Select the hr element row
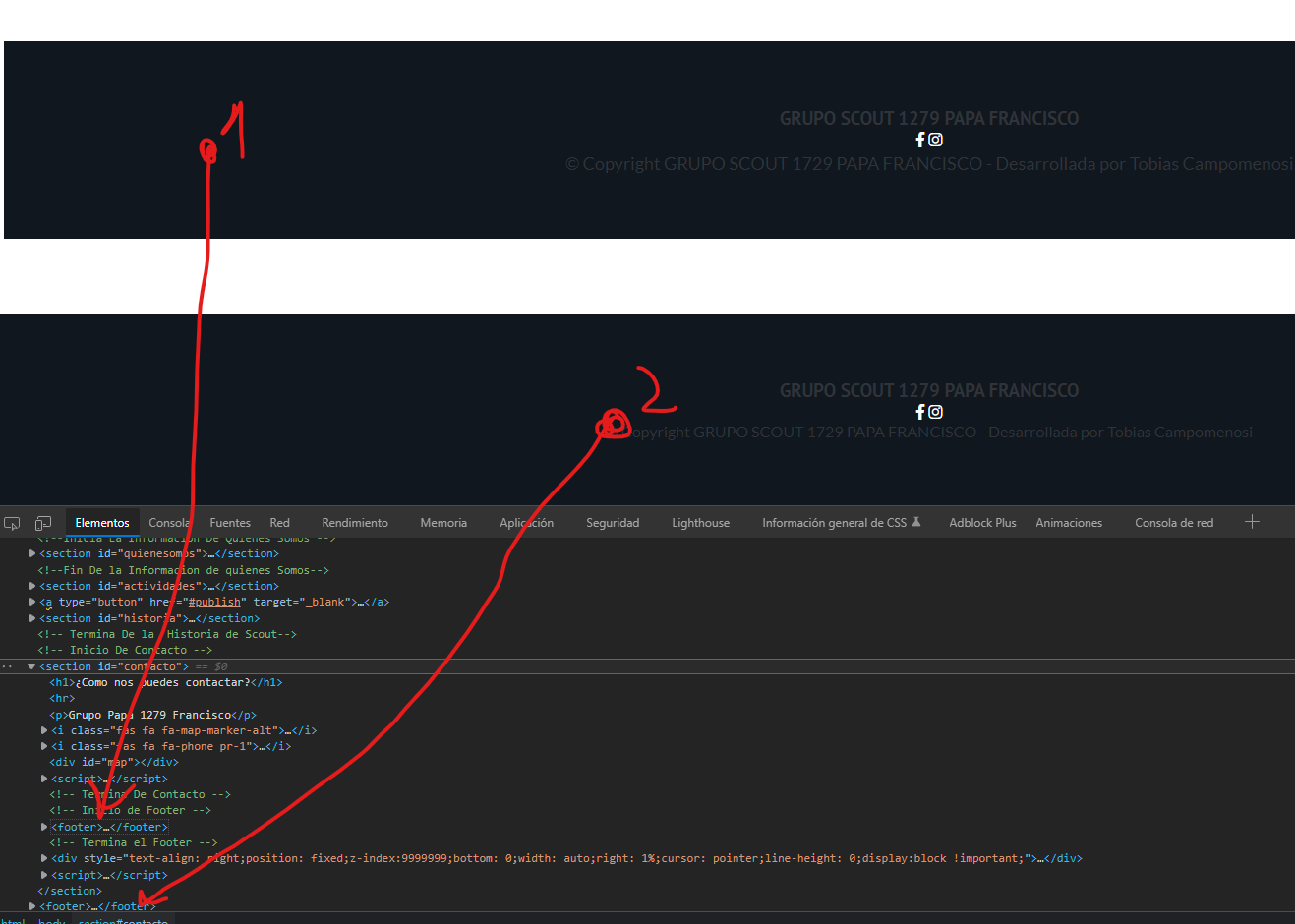Viewport: 1295px width, 924px height. (x=62, y=698)
